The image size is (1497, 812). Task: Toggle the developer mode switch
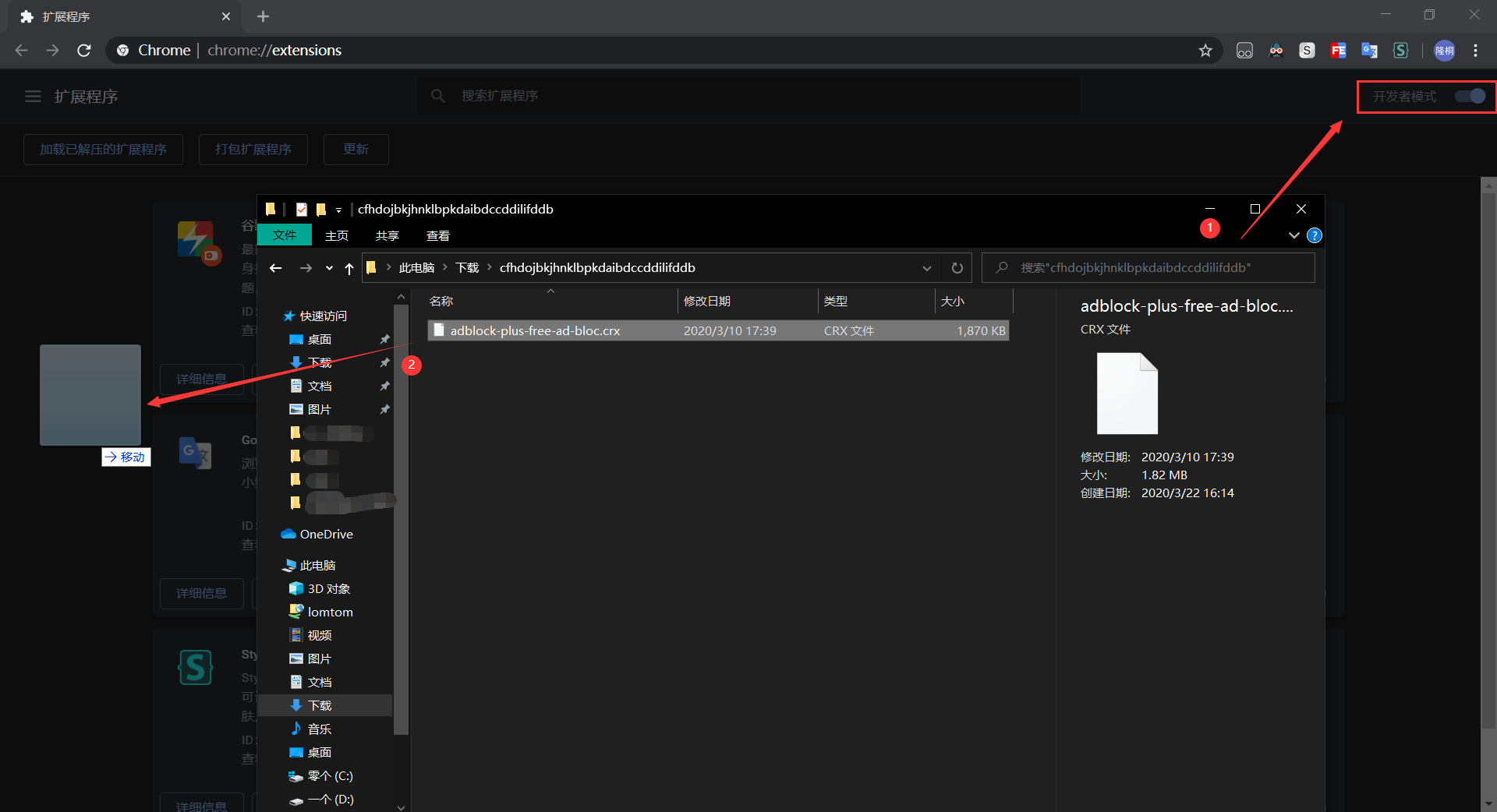coord(1470,96)
